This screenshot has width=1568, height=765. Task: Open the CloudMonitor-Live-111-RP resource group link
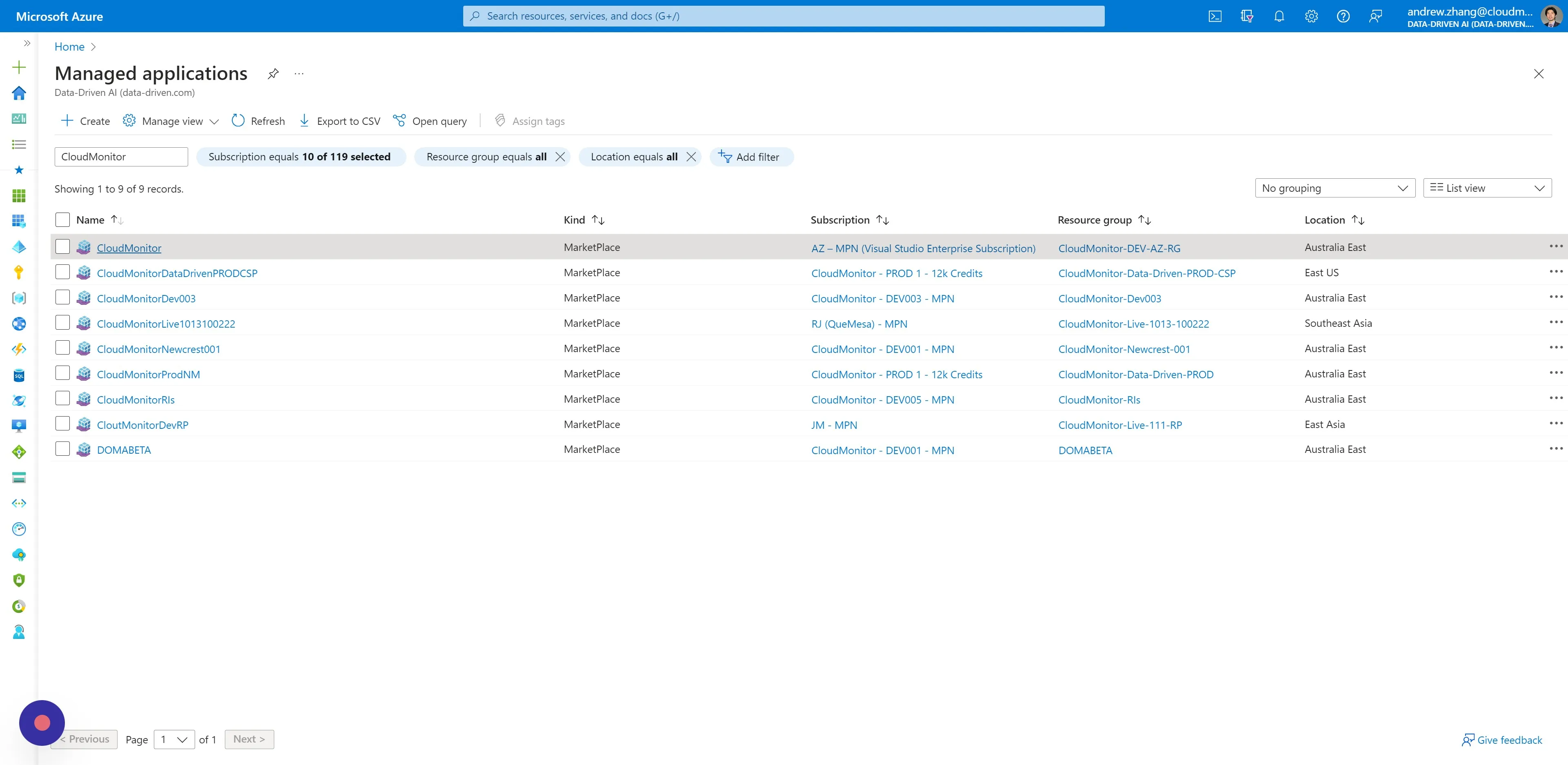(x=1120, y=426)
